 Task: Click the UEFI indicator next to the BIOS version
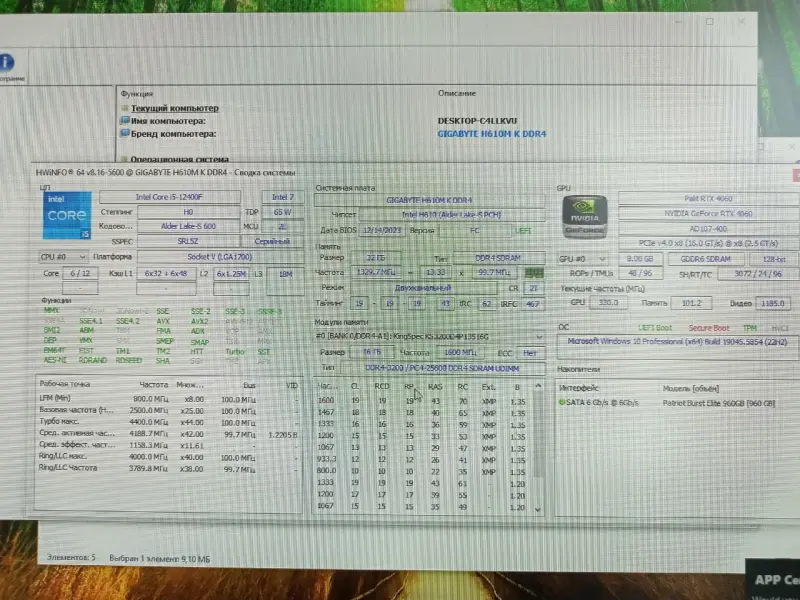pos(522,231)
